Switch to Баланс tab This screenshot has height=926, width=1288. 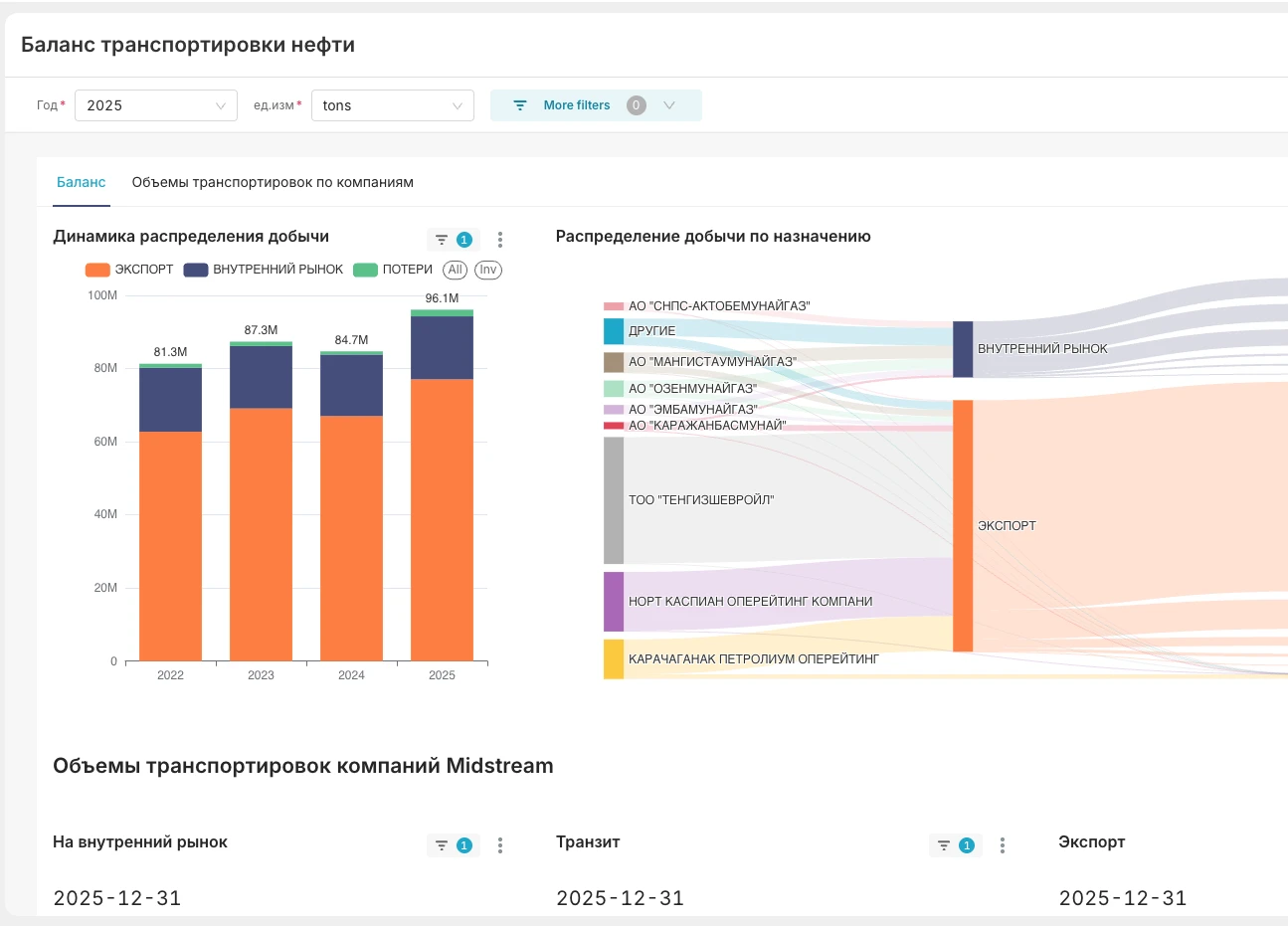(x=82, y=182)
